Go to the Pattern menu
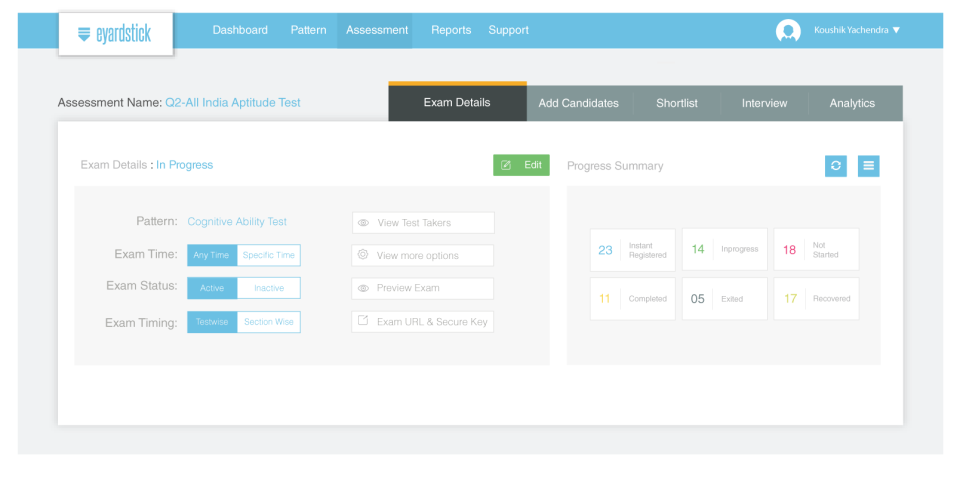This screenshot has height=478, width=960. 309,30
